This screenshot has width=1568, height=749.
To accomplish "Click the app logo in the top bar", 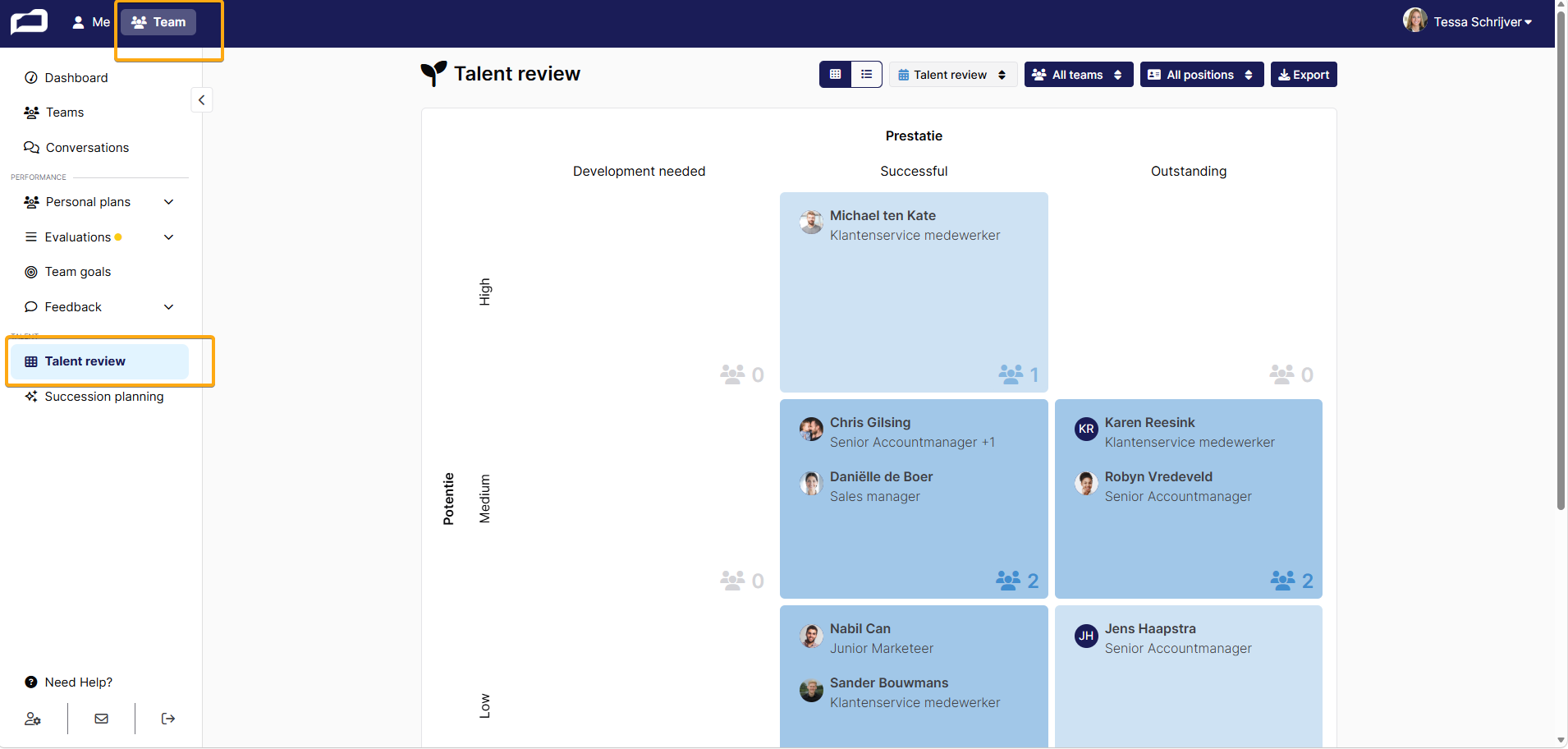I will point(29,22).
